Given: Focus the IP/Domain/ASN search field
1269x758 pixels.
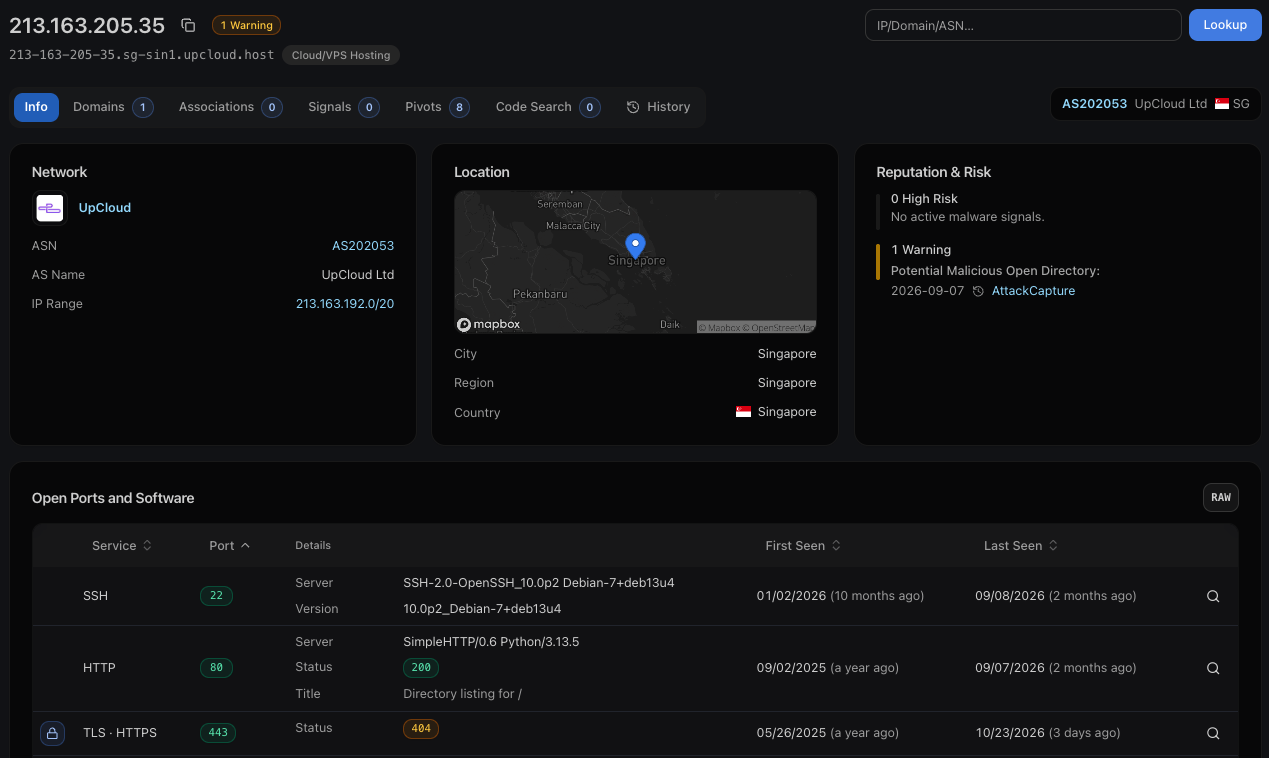Looking at the screenshot, I should point(1023,25).
